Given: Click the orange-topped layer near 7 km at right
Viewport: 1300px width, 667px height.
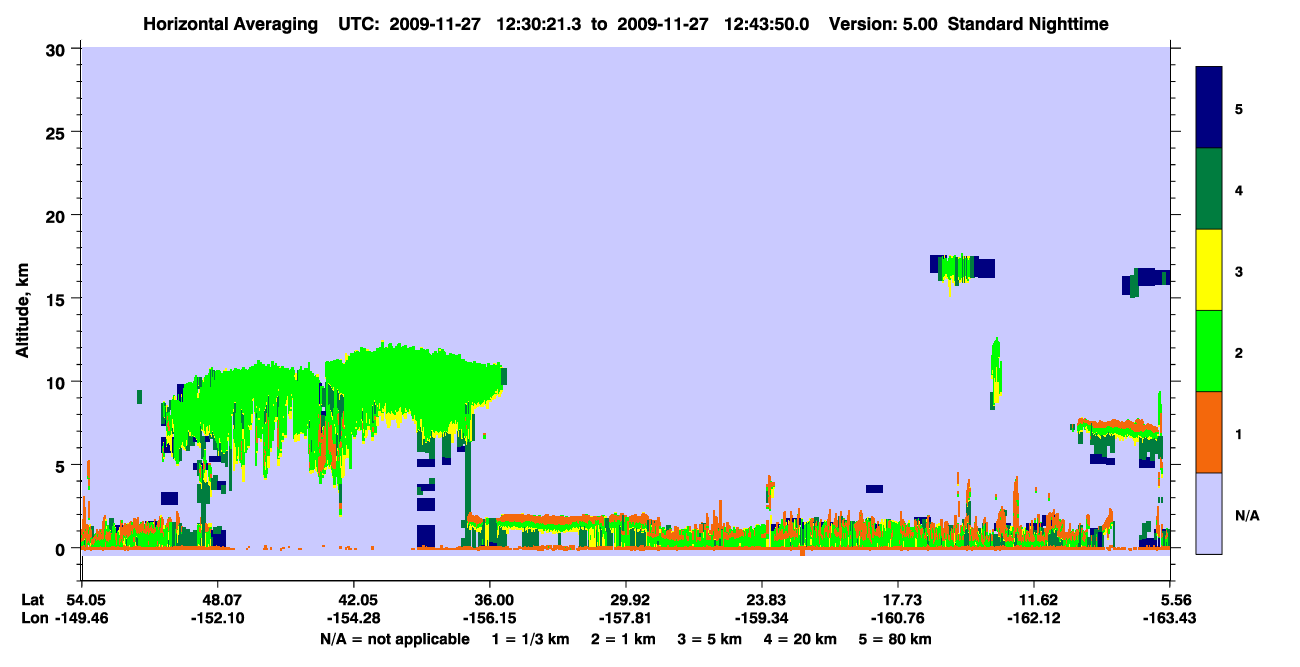Looking at the screenshot, I should point(1117,427).
